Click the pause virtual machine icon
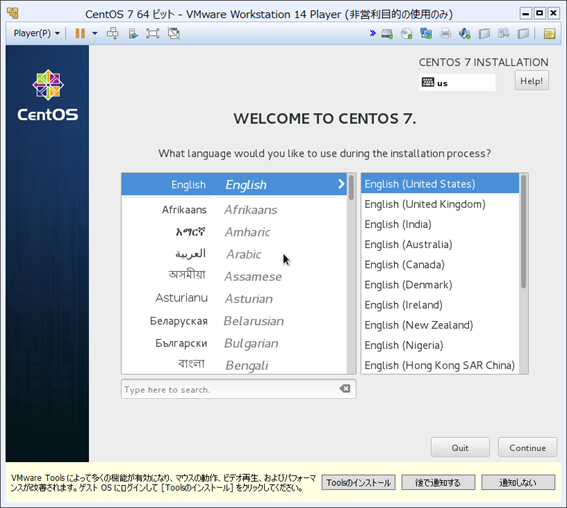This screenshot has height=508, width=567. (80, 33)
